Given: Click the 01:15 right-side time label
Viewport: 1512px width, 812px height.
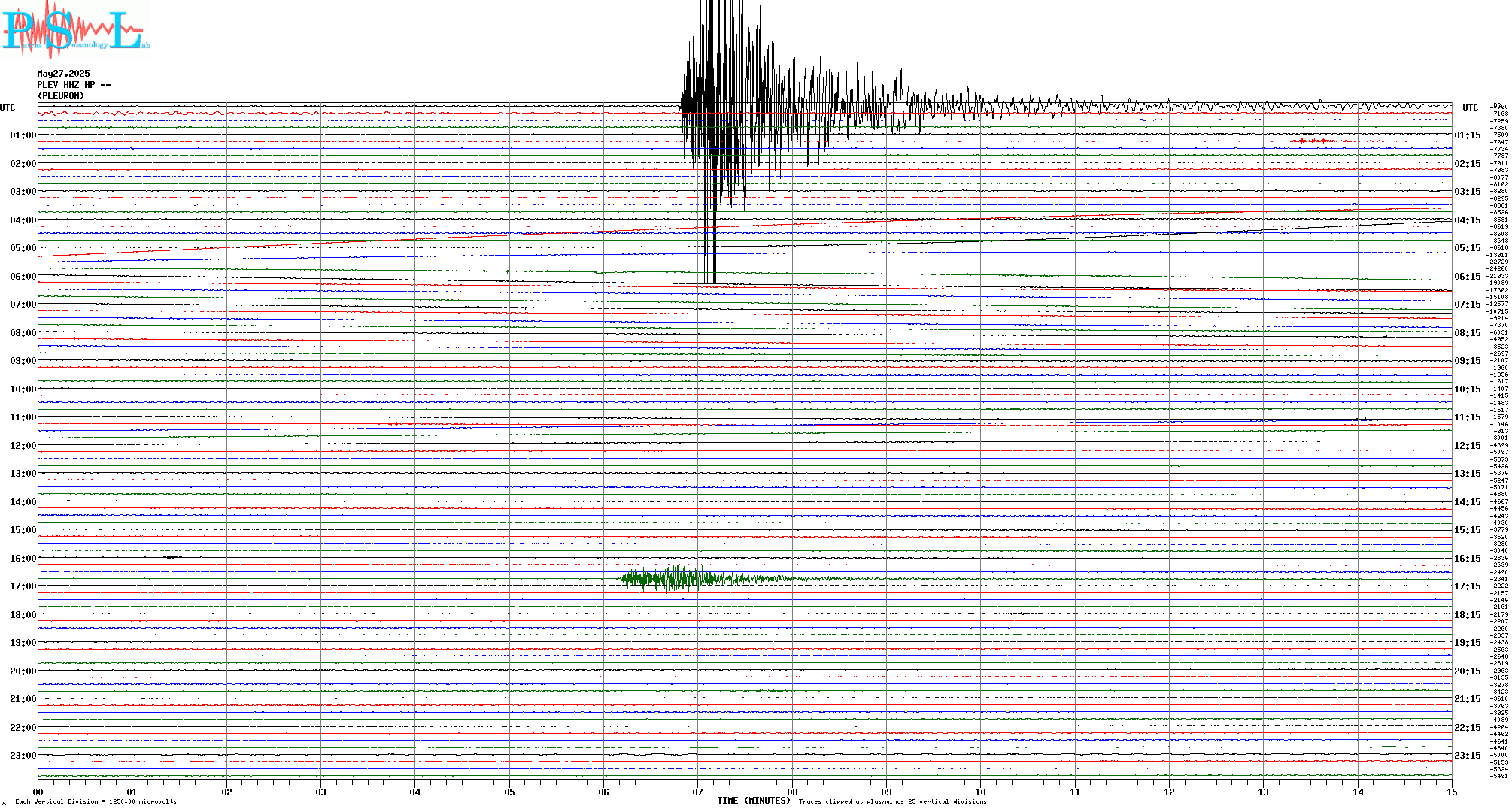Looking at the screenshot, I should pos(1467,135).
